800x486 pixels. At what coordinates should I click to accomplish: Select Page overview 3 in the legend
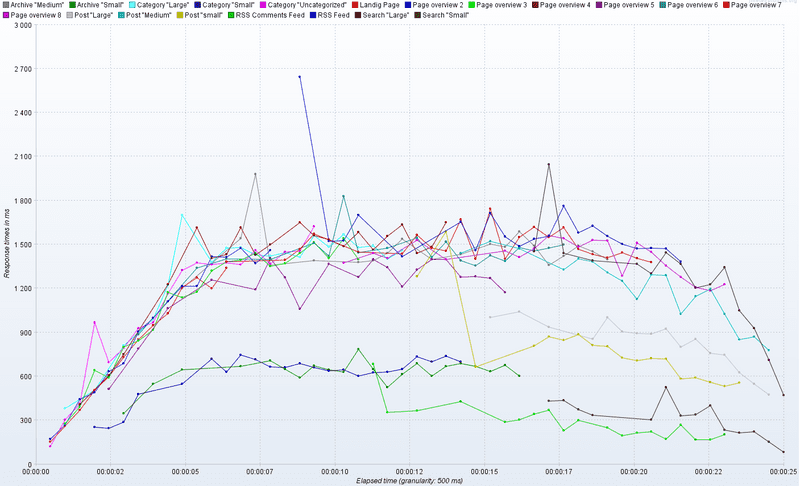[497, 5]
